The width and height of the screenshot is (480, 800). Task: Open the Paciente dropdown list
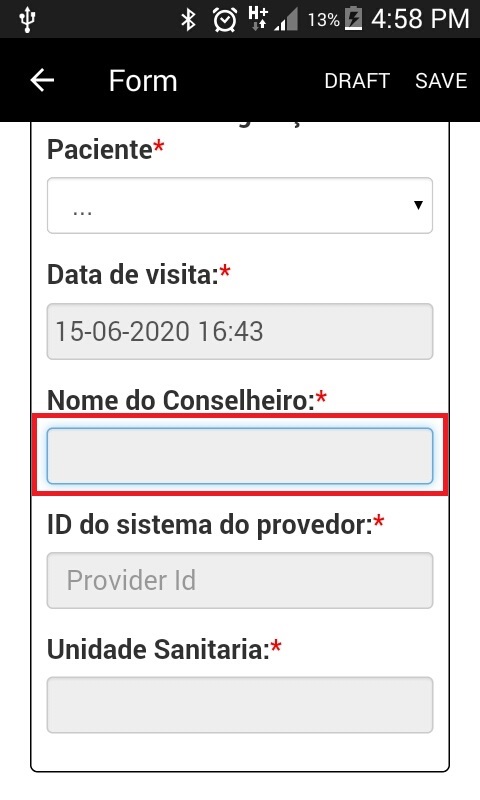240,206
